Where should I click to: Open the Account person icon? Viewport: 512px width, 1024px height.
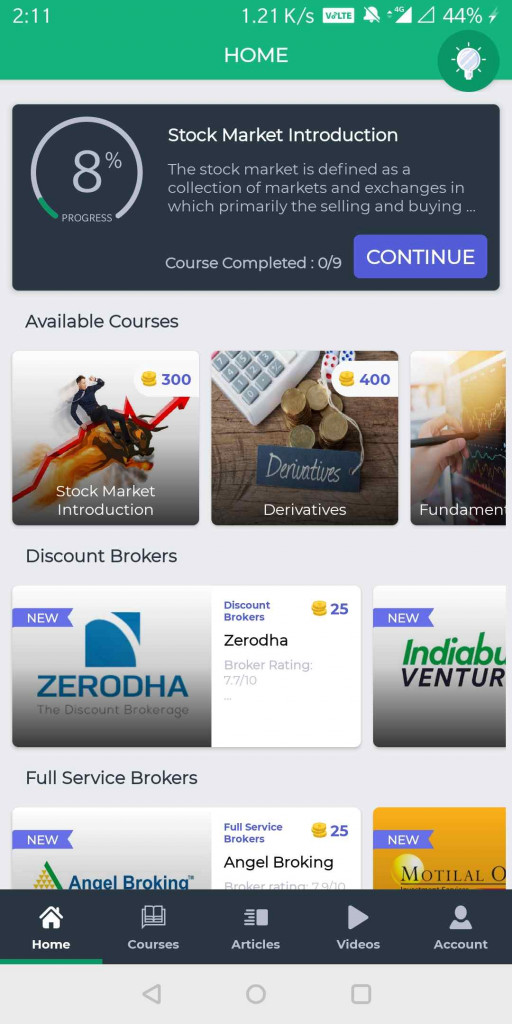pos(460,917)
